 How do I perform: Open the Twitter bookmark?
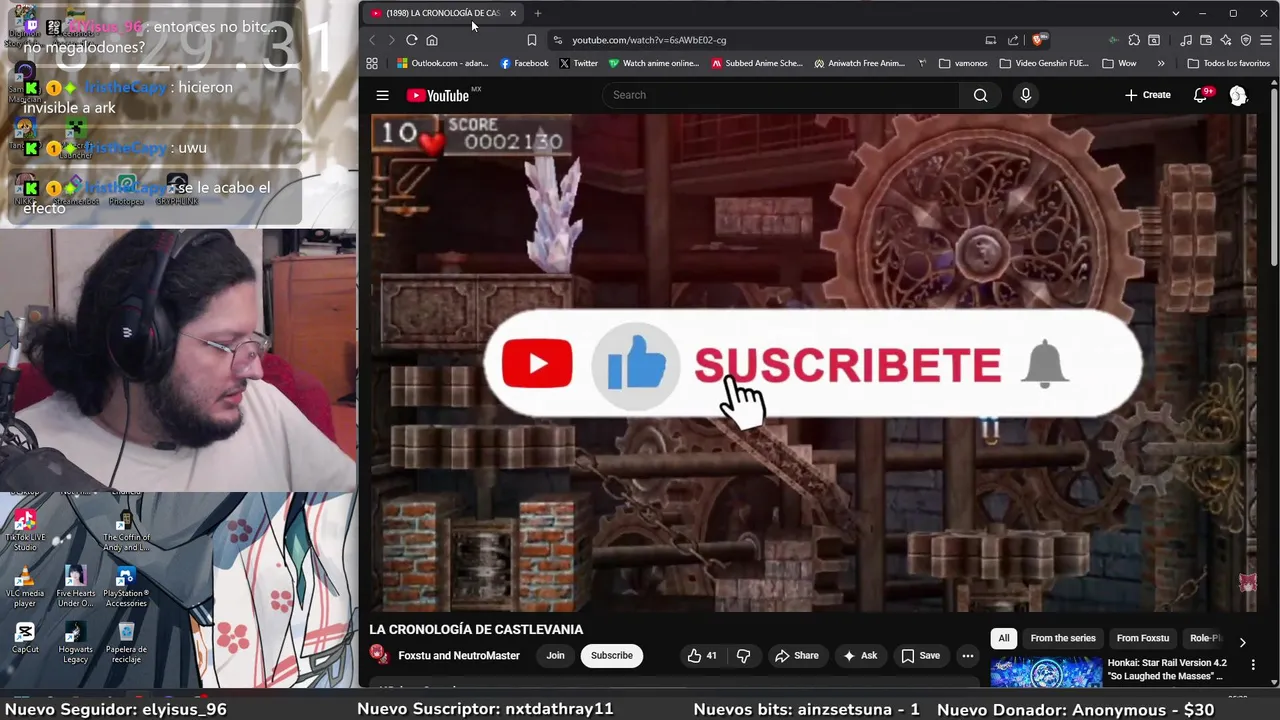click(x=578, y=63)
